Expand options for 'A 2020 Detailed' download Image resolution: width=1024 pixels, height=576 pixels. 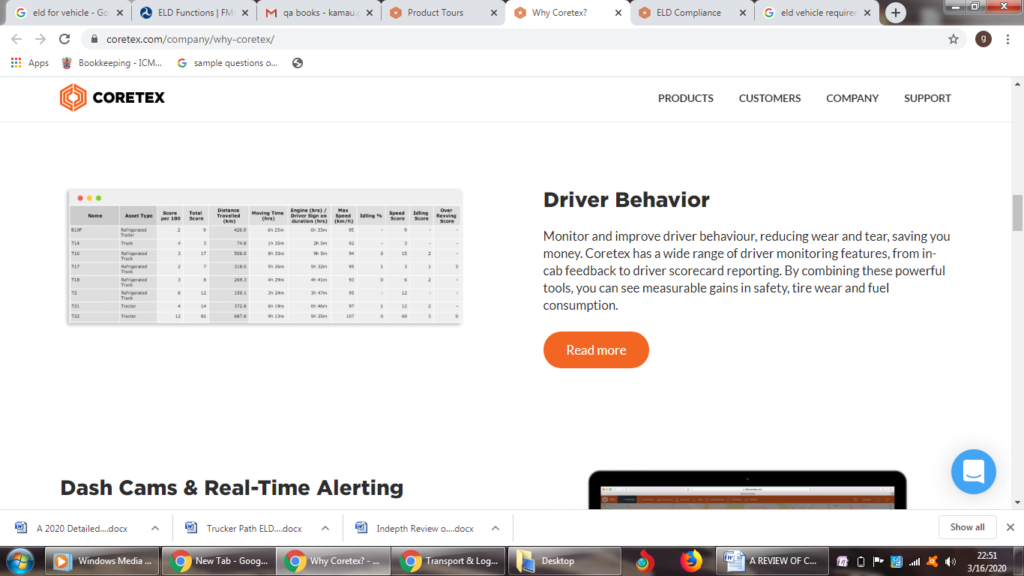coord(155,528)
